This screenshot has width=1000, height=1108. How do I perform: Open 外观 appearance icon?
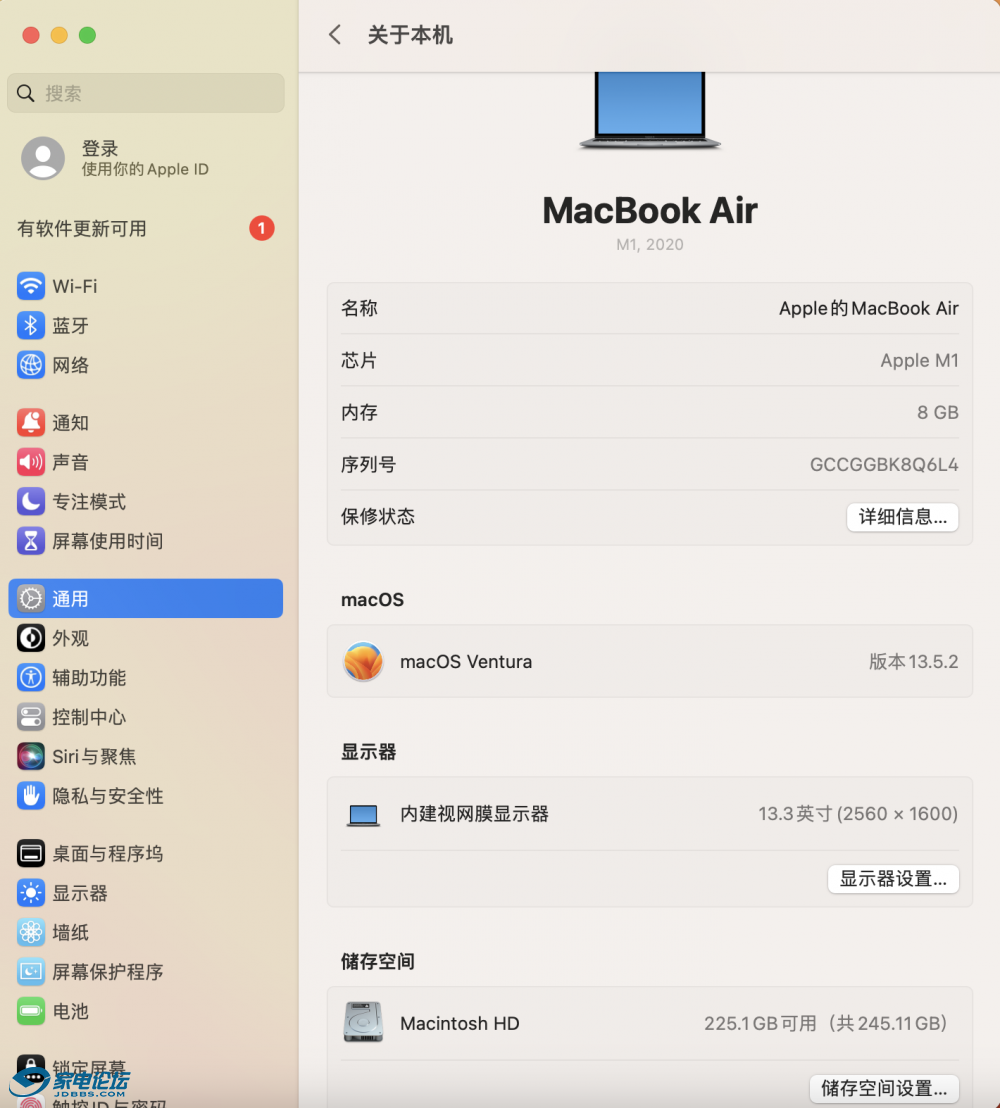coord(30,638)
